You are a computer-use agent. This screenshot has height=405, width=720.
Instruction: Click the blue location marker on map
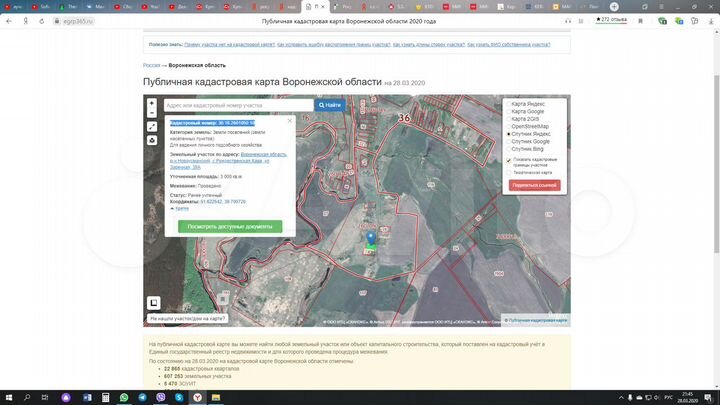click(371, 238)
